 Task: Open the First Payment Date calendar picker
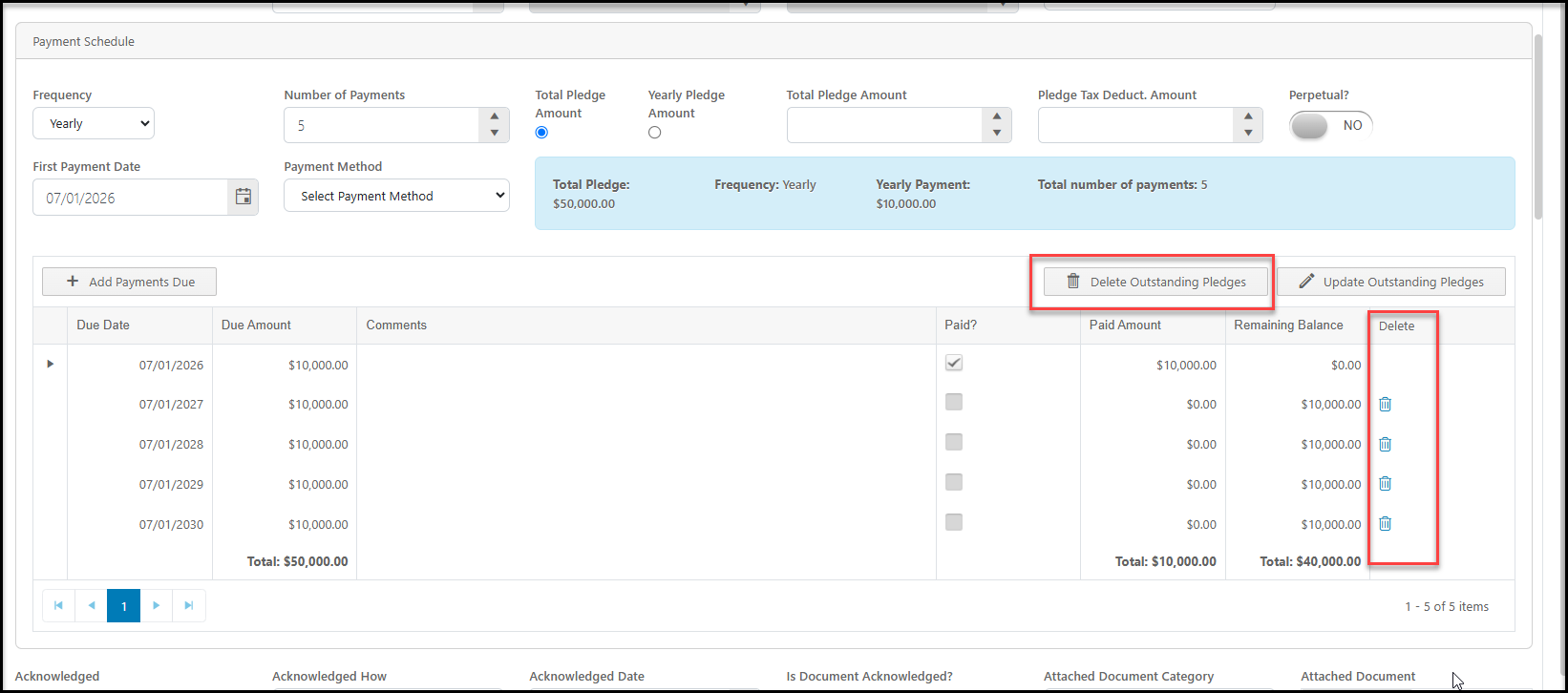click(x=244, y=198)
